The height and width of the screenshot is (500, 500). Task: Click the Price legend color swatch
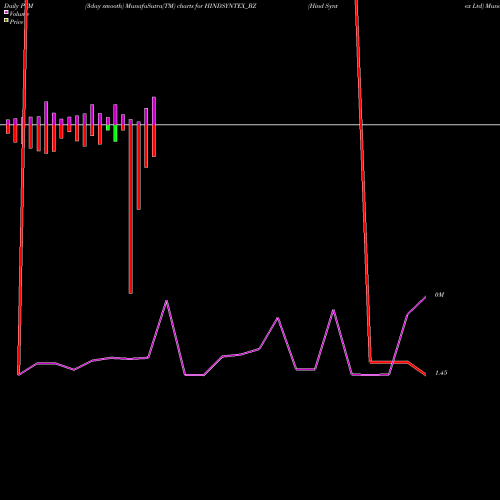coord(6,20)
